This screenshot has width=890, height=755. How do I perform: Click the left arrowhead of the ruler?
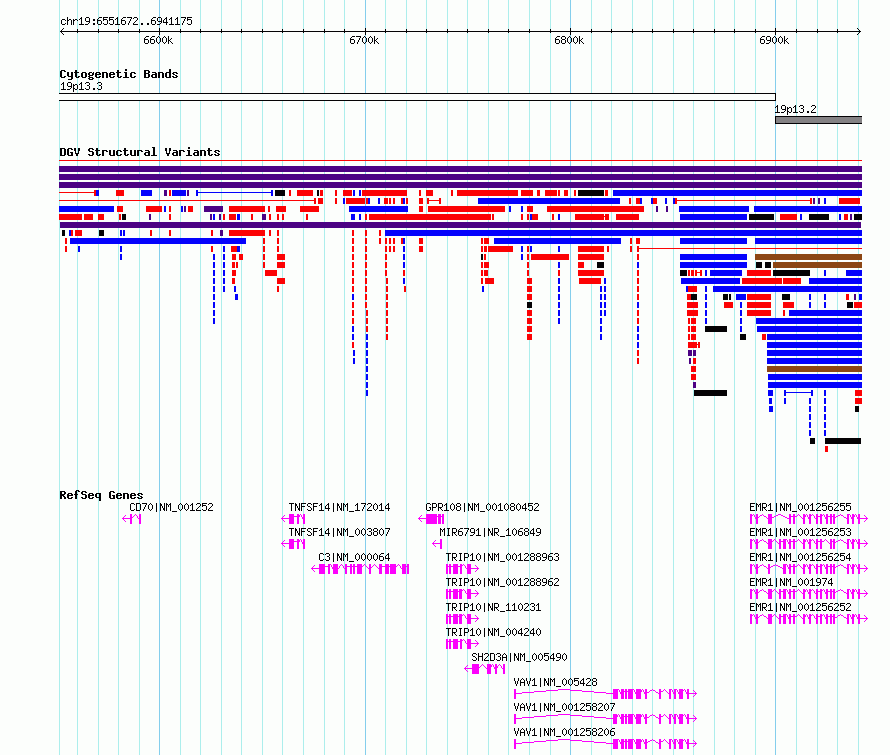[x=62, y=31]
